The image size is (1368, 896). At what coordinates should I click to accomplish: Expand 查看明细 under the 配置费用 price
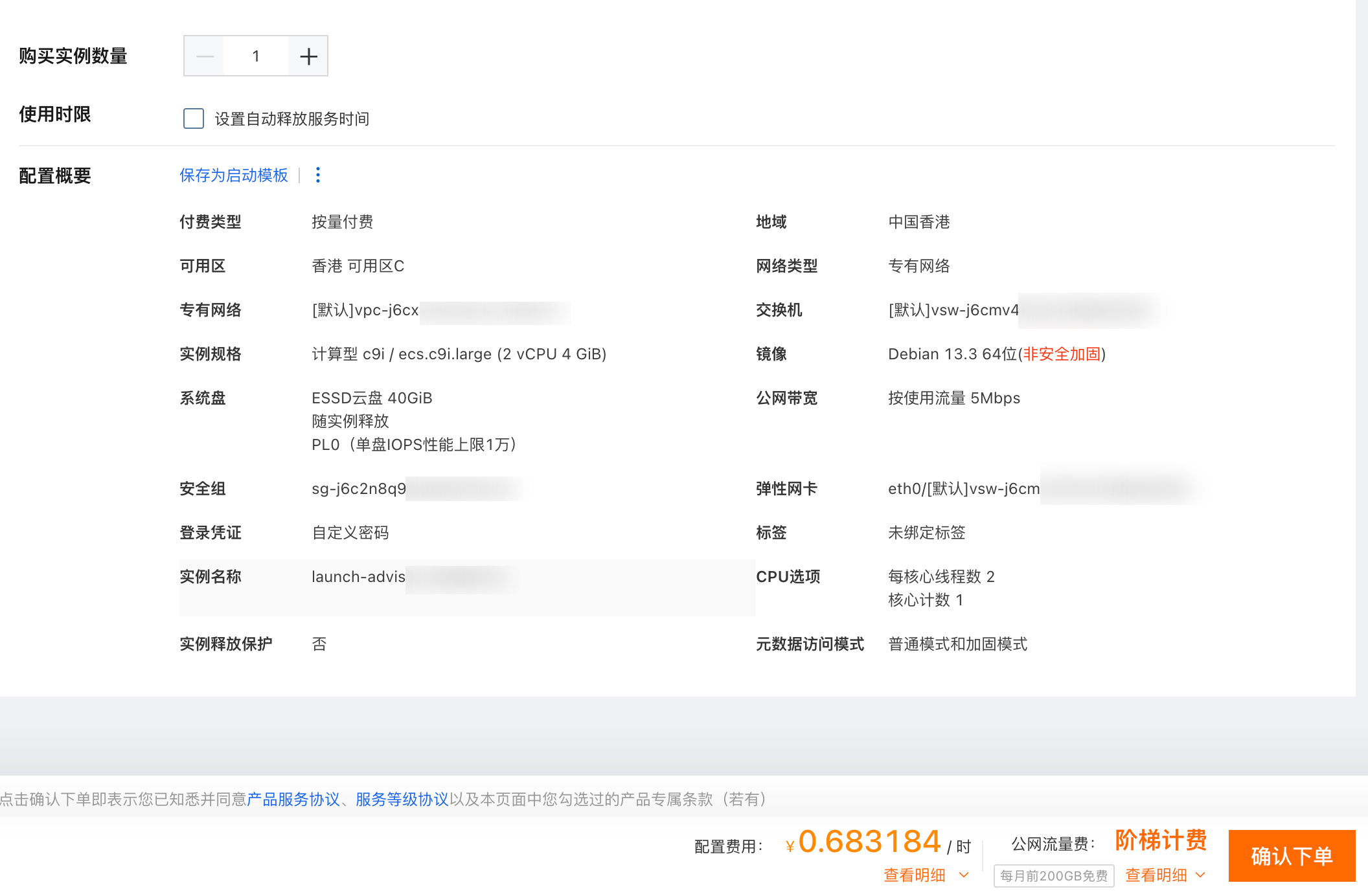point(915,875)
